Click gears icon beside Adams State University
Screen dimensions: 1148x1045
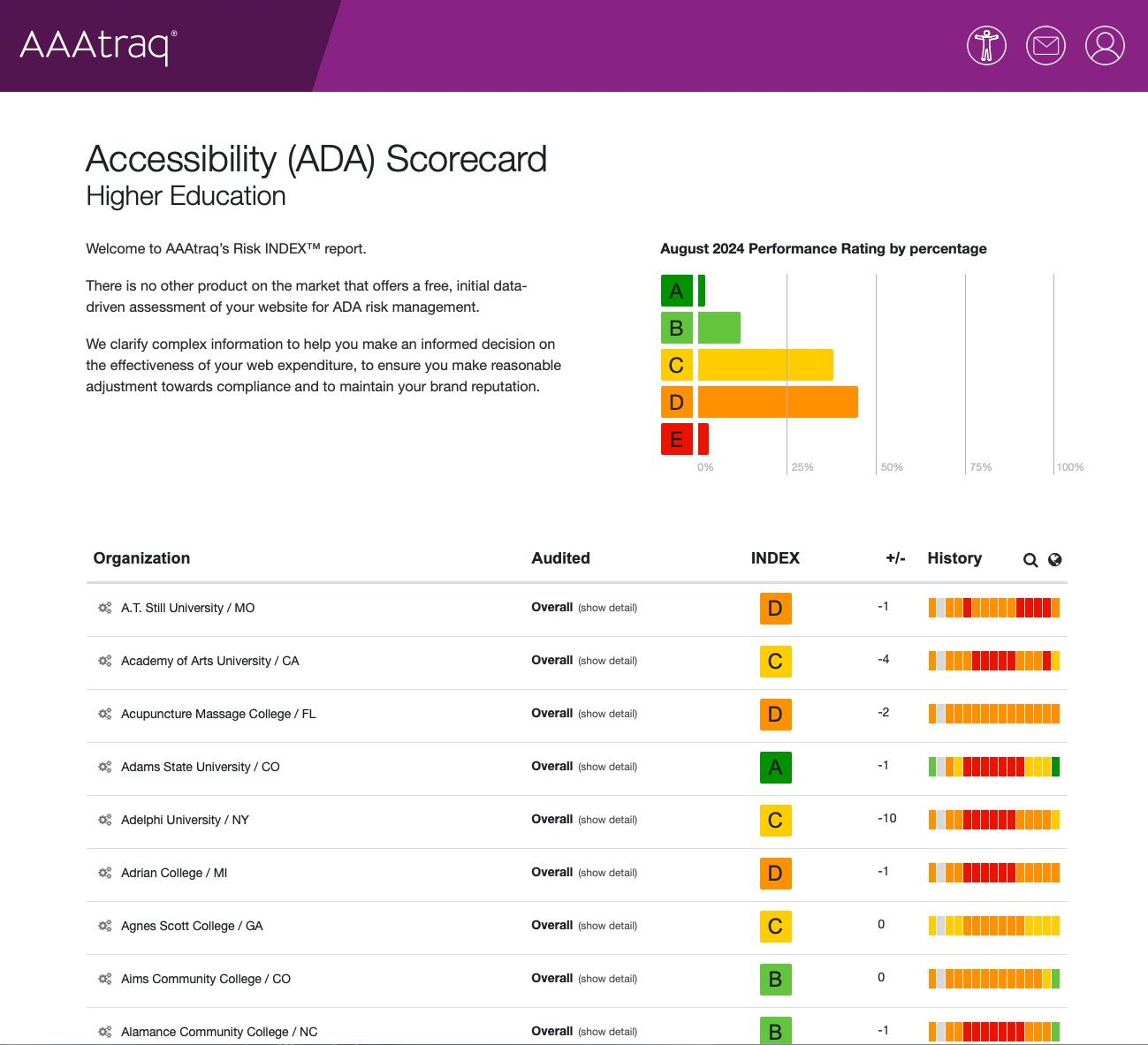coord(105,767)
